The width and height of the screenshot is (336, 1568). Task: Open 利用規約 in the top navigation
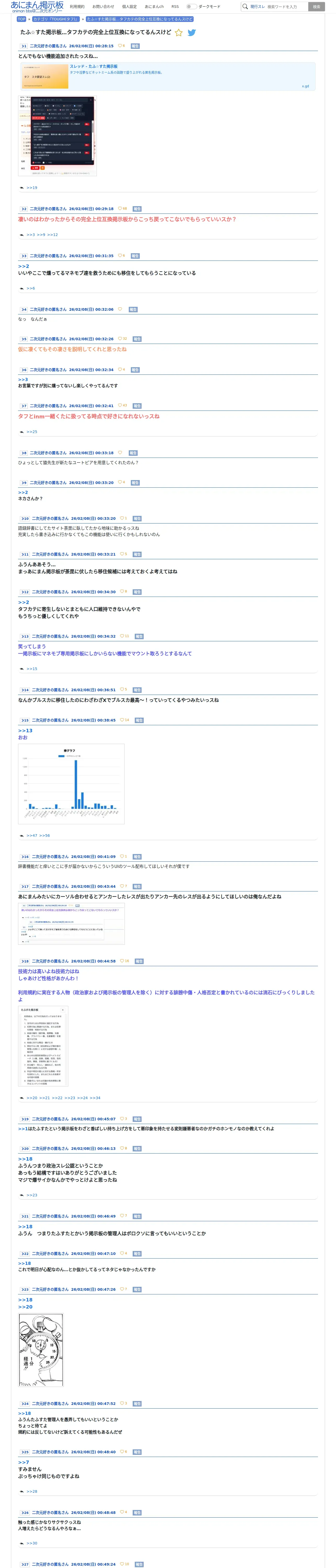click(x=77, y=7)
